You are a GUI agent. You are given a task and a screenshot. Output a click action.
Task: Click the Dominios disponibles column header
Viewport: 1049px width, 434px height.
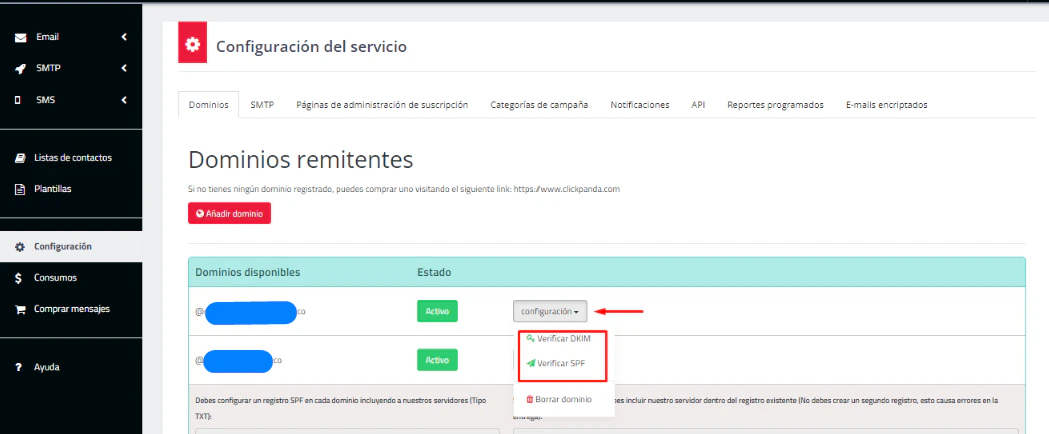click(x=248, y=273)
